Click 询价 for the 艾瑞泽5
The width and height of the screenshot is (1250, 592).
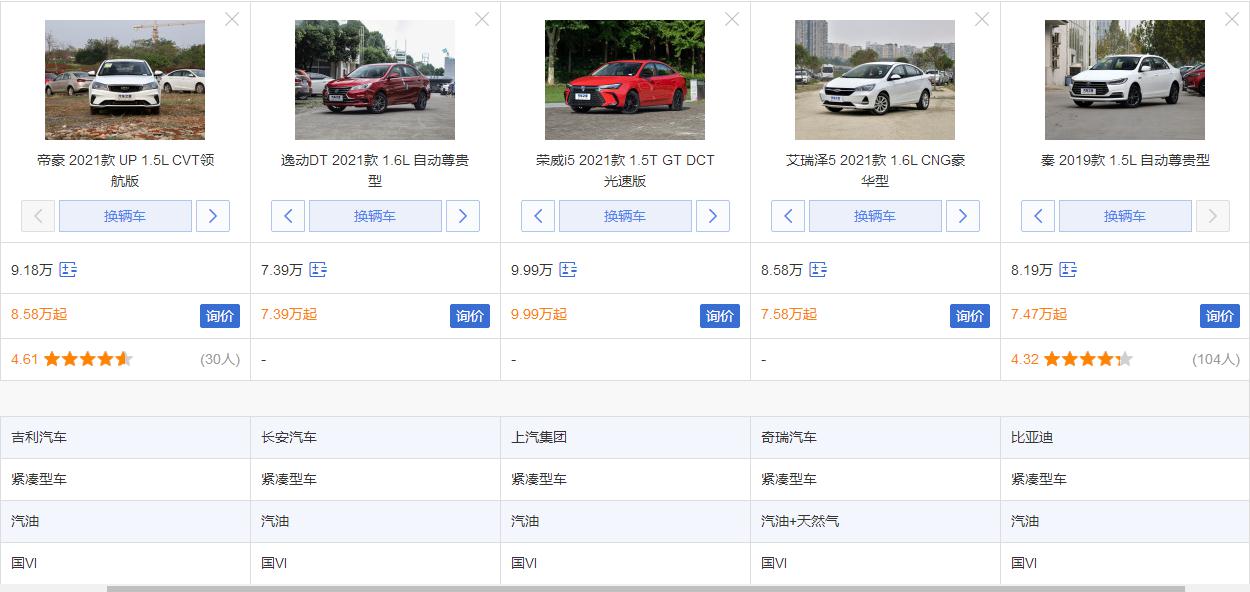(x=969, y=315)
